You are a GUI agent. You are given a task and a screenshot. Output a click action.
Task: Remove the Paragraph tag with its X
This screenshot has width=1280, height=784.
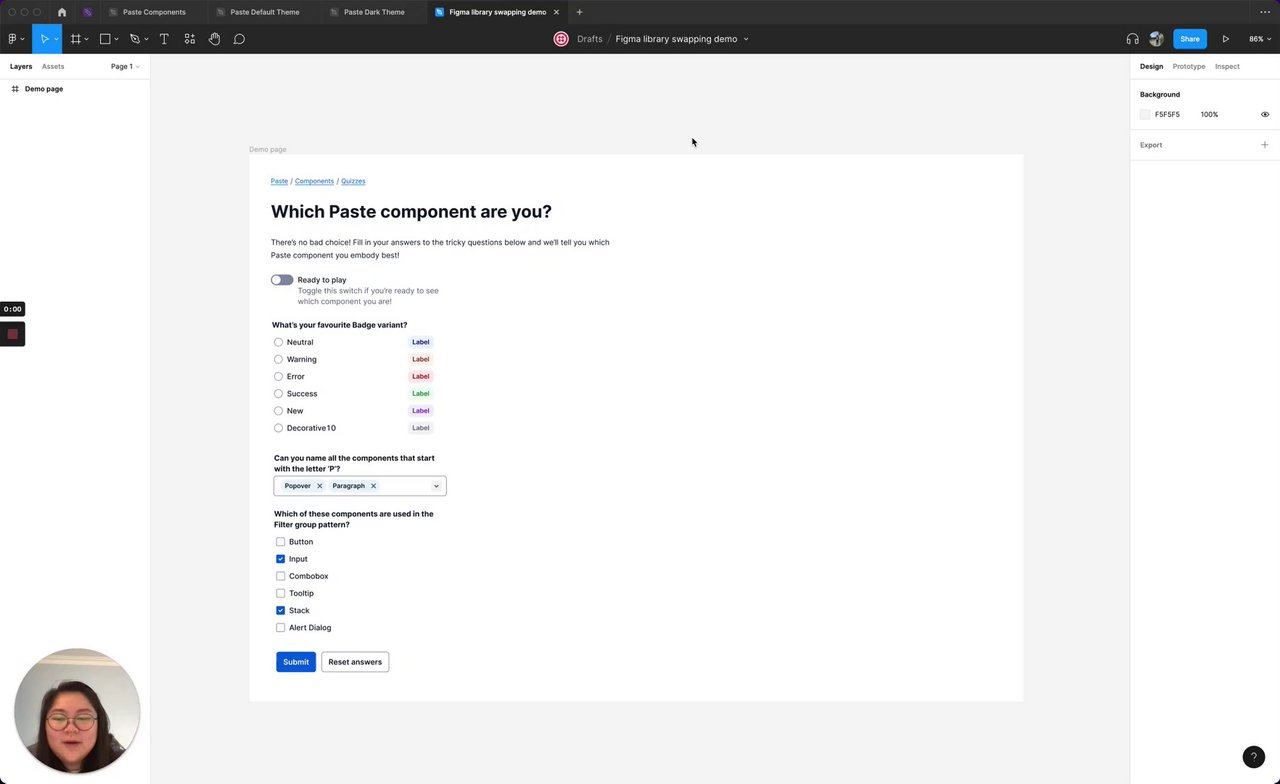tap(373, 486)
